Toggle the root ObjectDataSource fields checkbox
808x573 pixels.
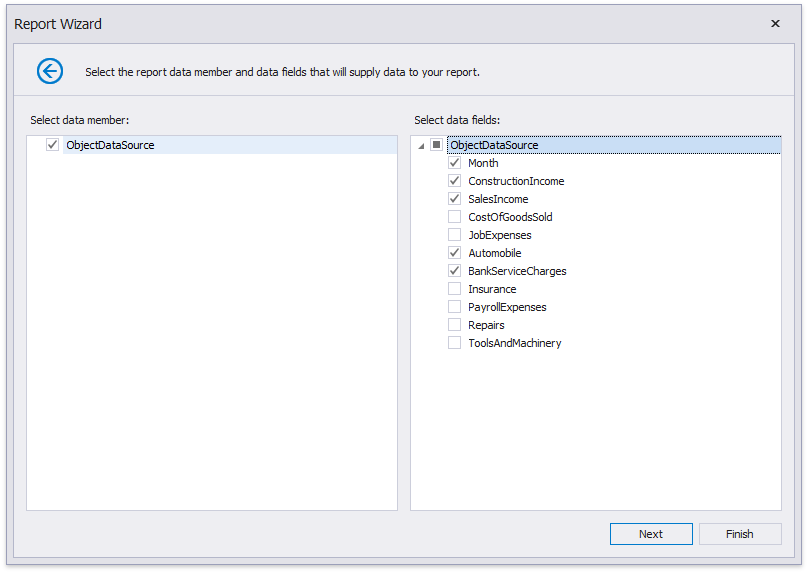pyautogui.click(x=437, y=145)
